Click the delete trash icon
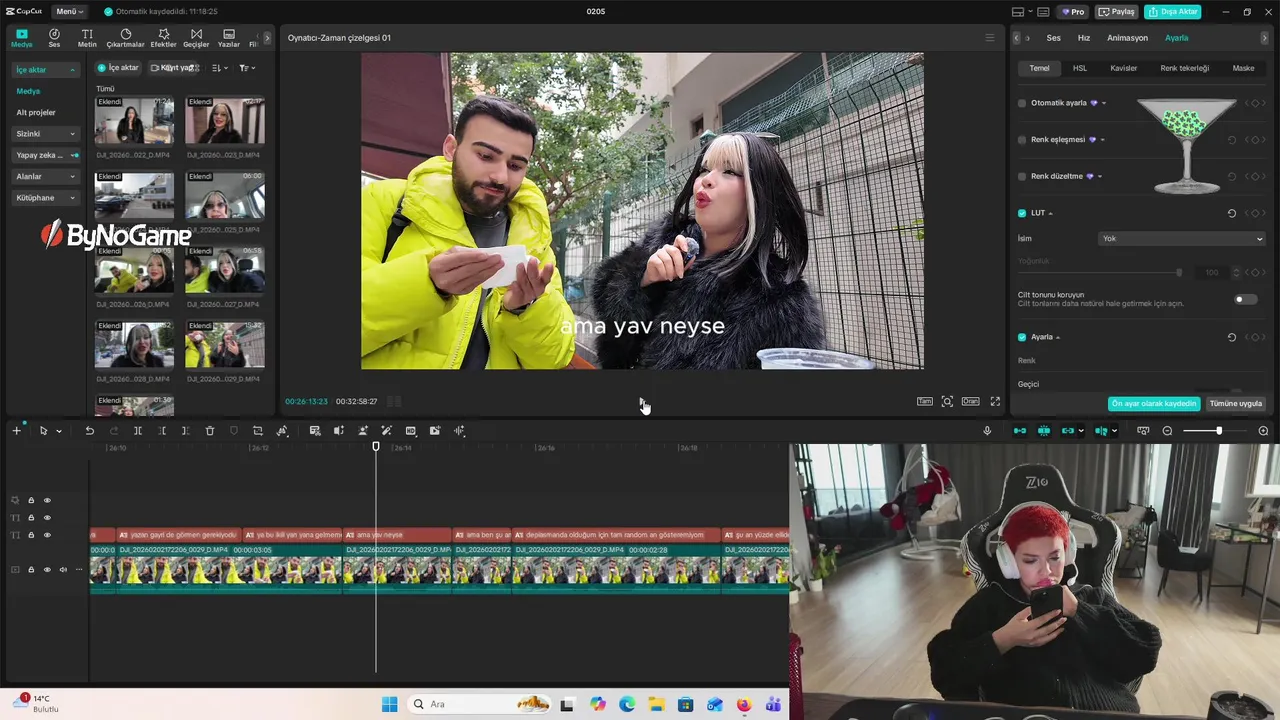 [209, 431]
